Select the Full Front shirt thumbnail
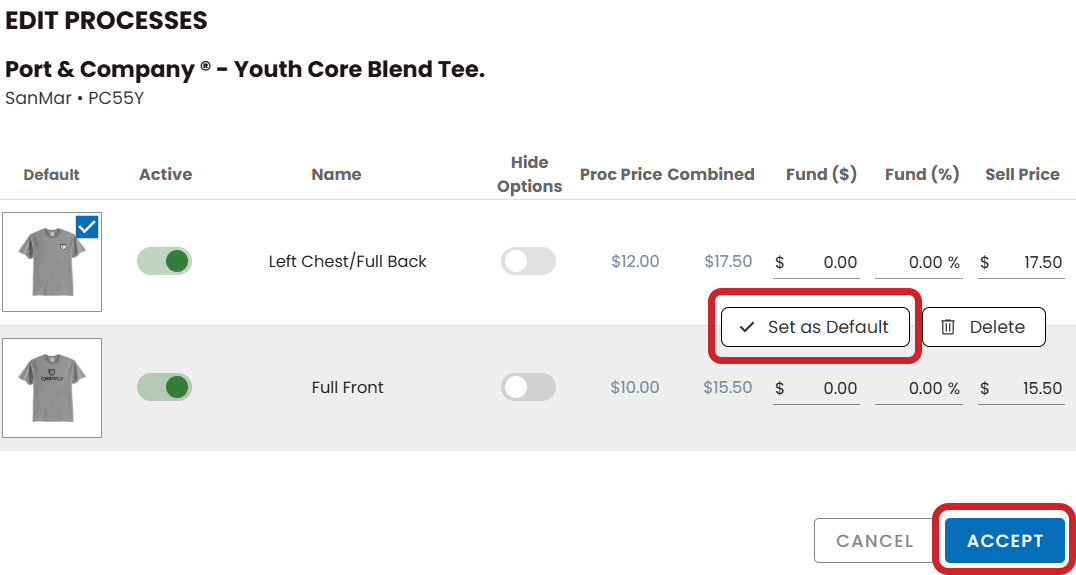 pyautogui.click(x=51, y=388)
